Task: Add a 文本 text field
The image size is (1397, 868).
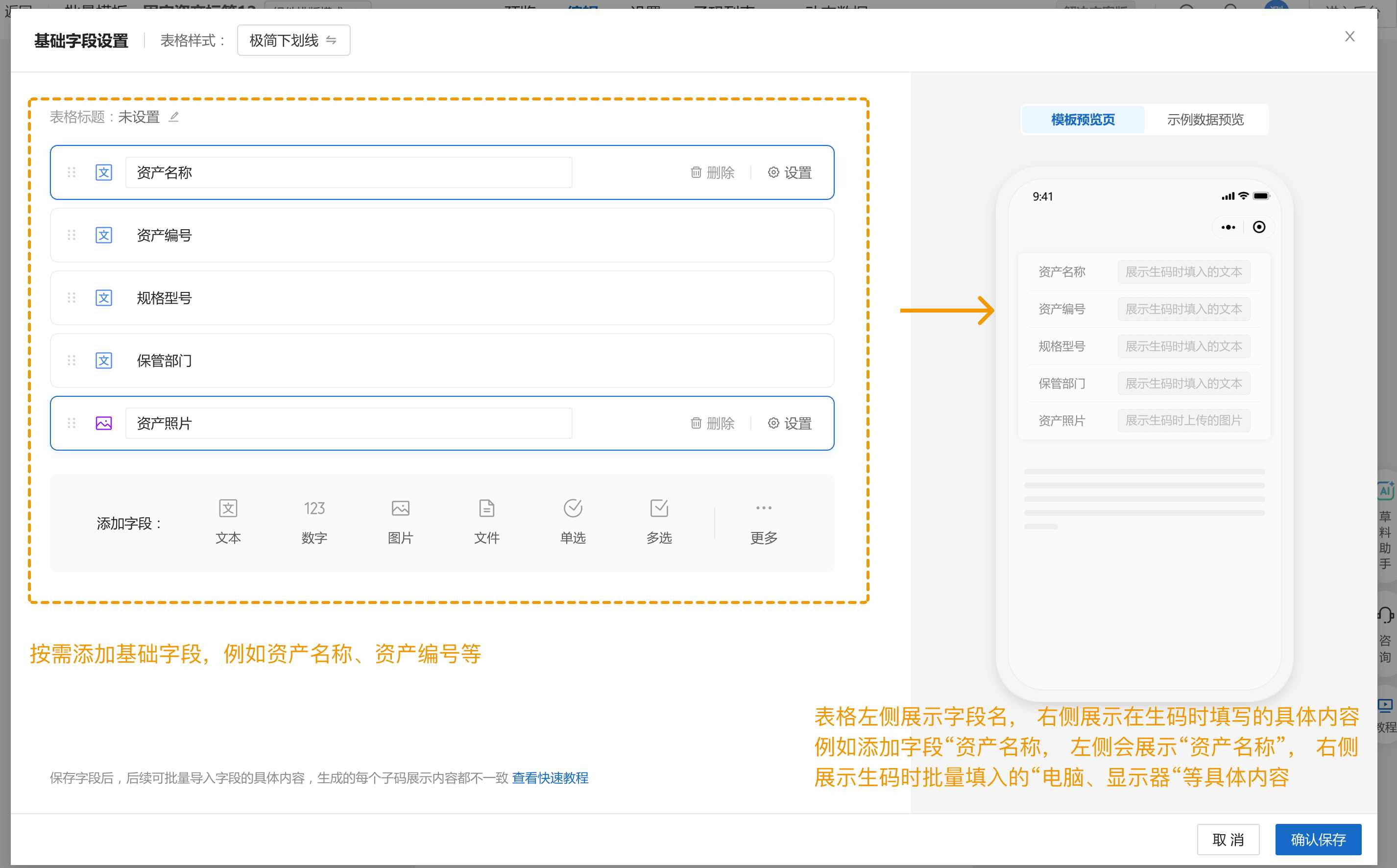Action: 228,521
